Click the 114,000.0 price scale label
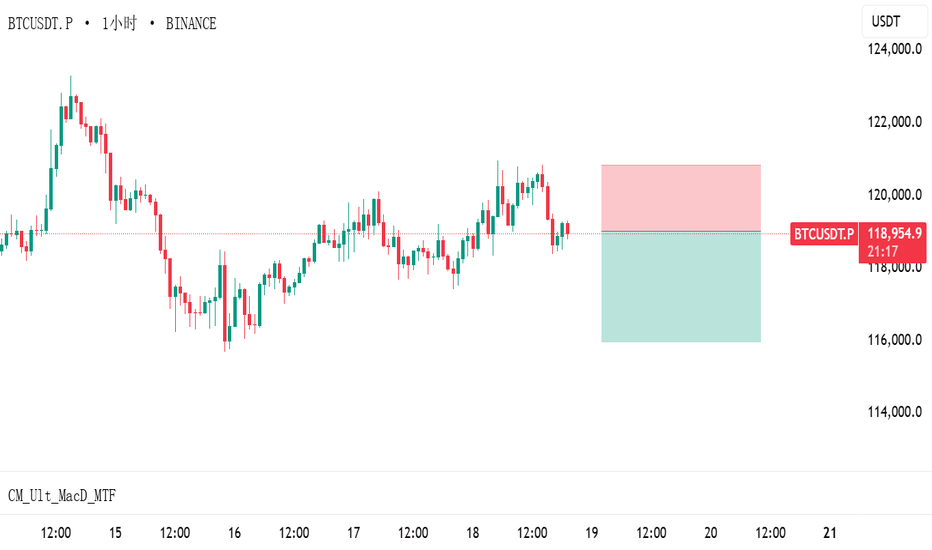 coord(895,411)
